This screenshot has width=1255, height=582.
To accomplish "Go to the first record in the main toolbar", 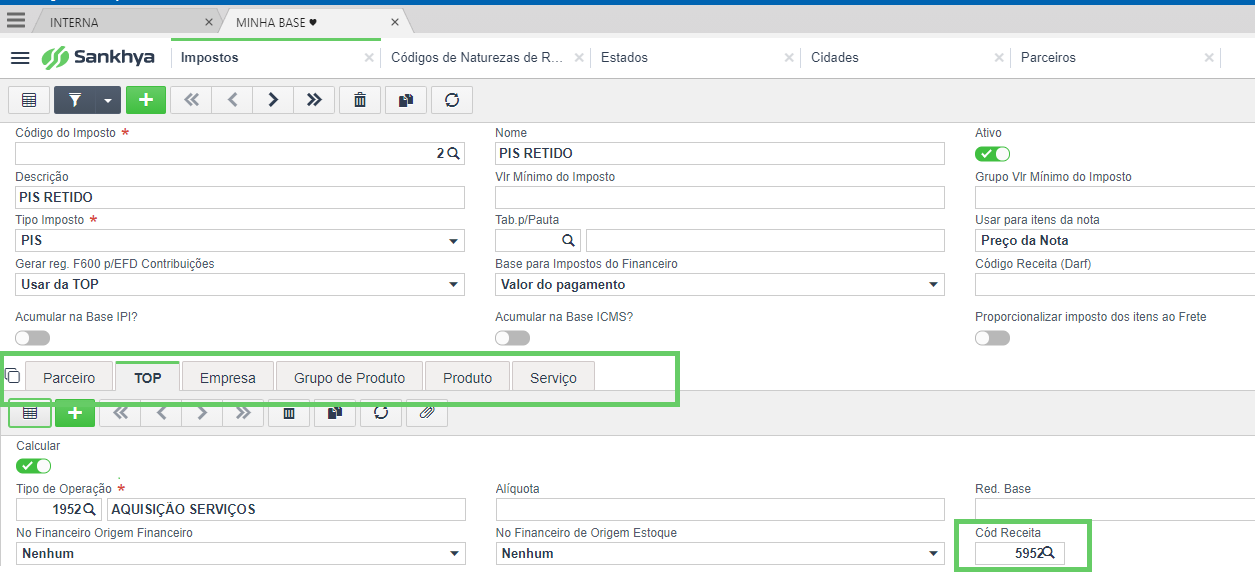I will (191, 100).
